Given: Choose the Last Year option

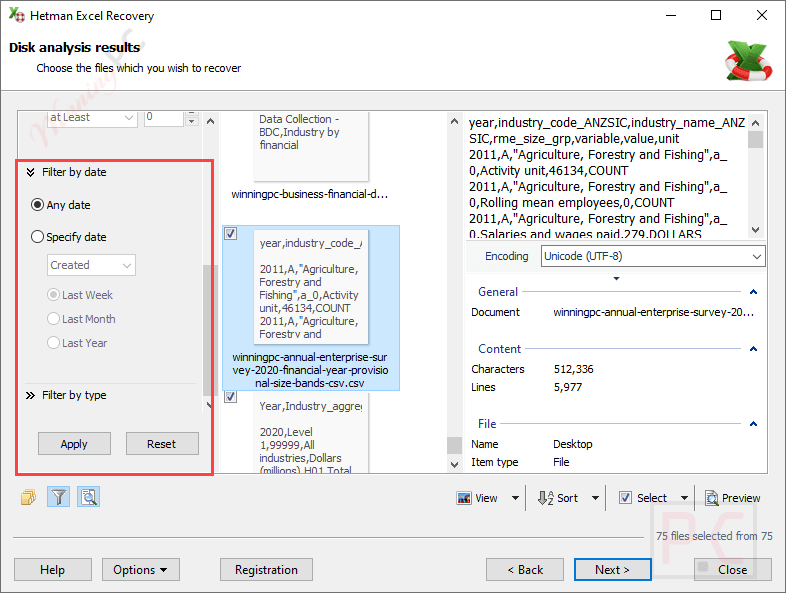Looking at the screenshot, I should (53, 343).
